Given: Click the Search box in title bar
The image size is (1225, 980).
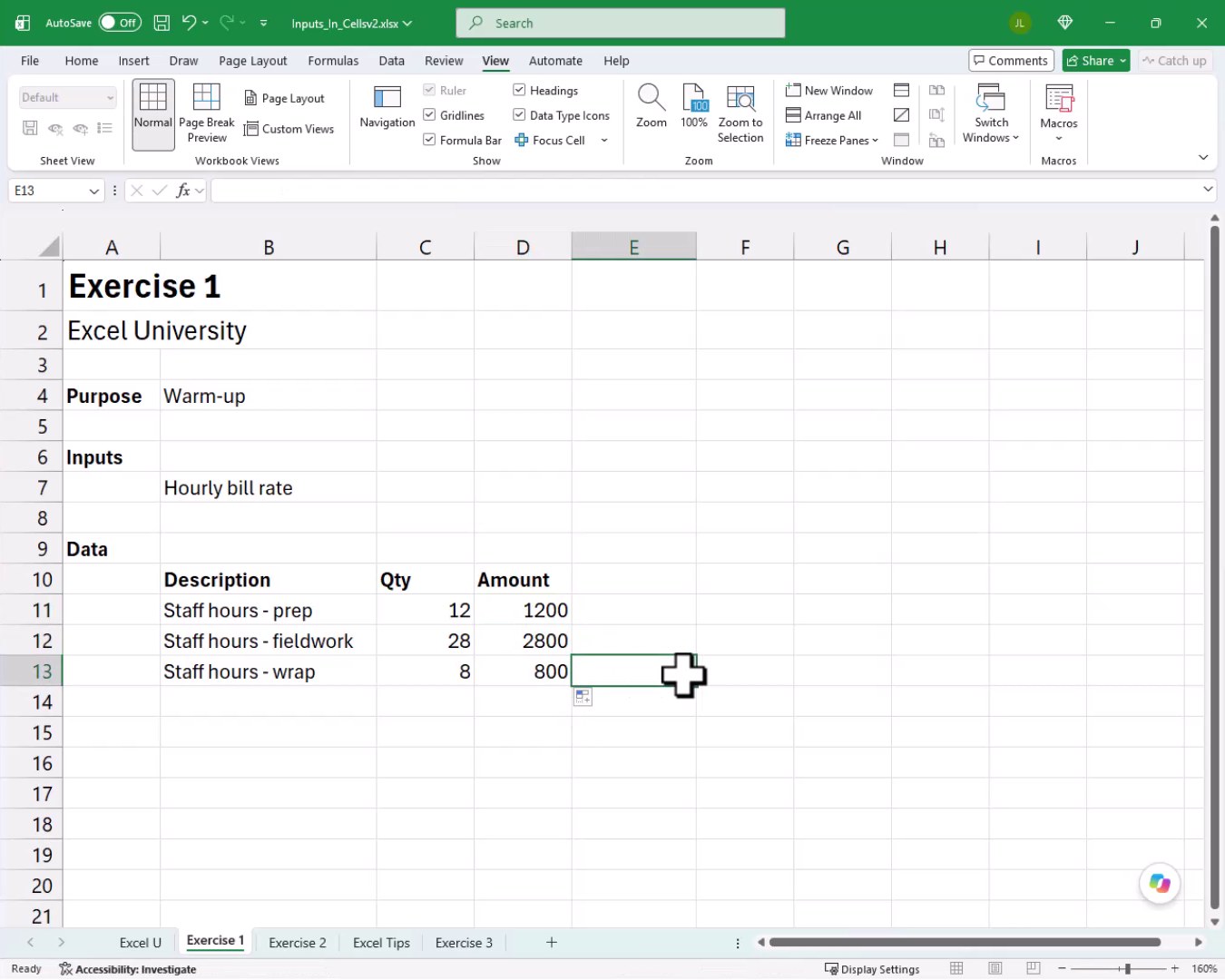Looking at the screenshot, I should pyautogui.click(x=621, y=23).
